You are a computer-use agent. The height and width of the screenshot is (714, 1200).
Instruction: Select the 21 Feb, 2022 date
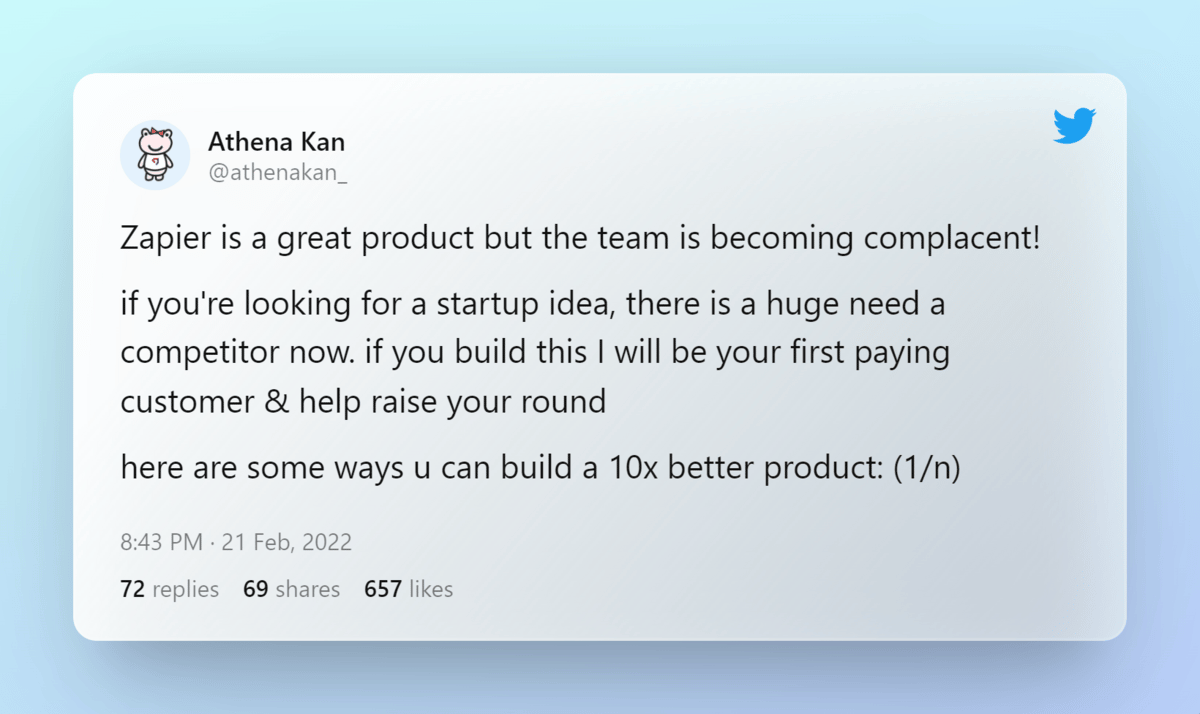tap(285, 543)
